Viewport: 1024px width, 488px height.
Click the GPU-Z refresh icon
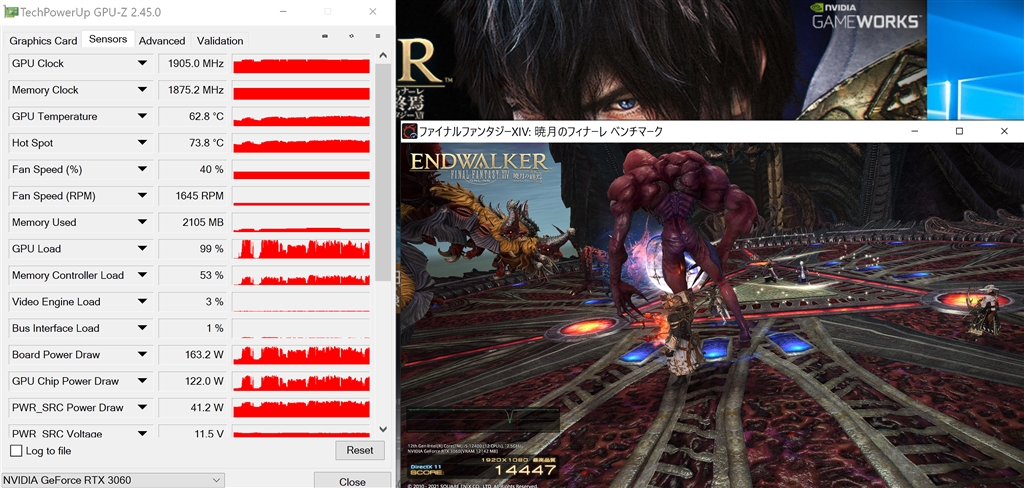(x=351, y=37)
